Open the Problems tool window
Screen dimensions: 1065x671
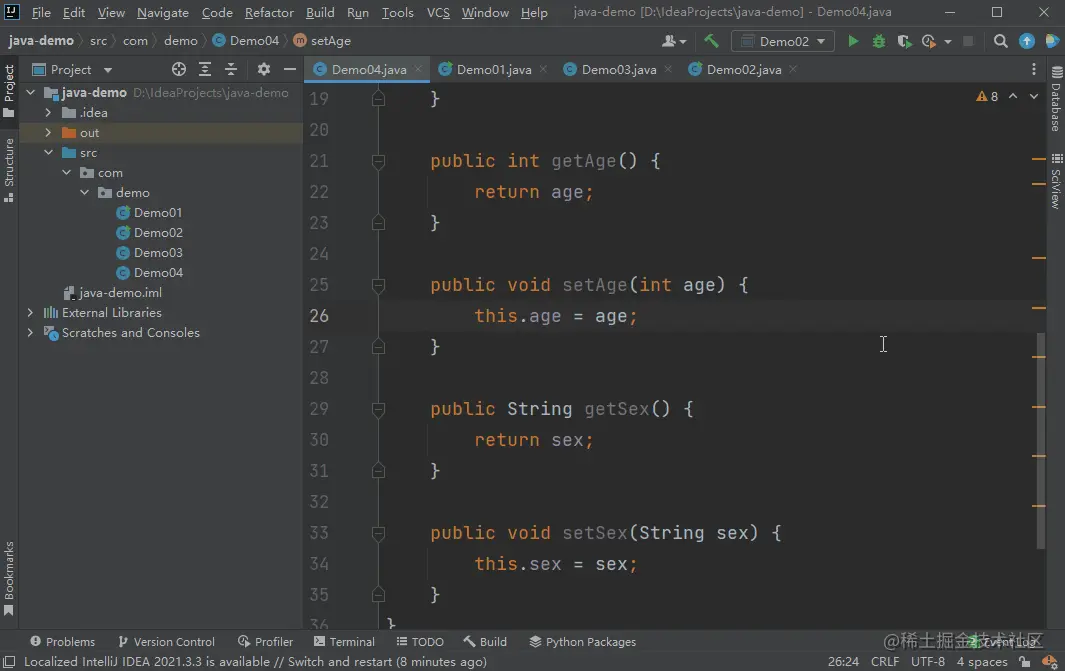[62, 642]
